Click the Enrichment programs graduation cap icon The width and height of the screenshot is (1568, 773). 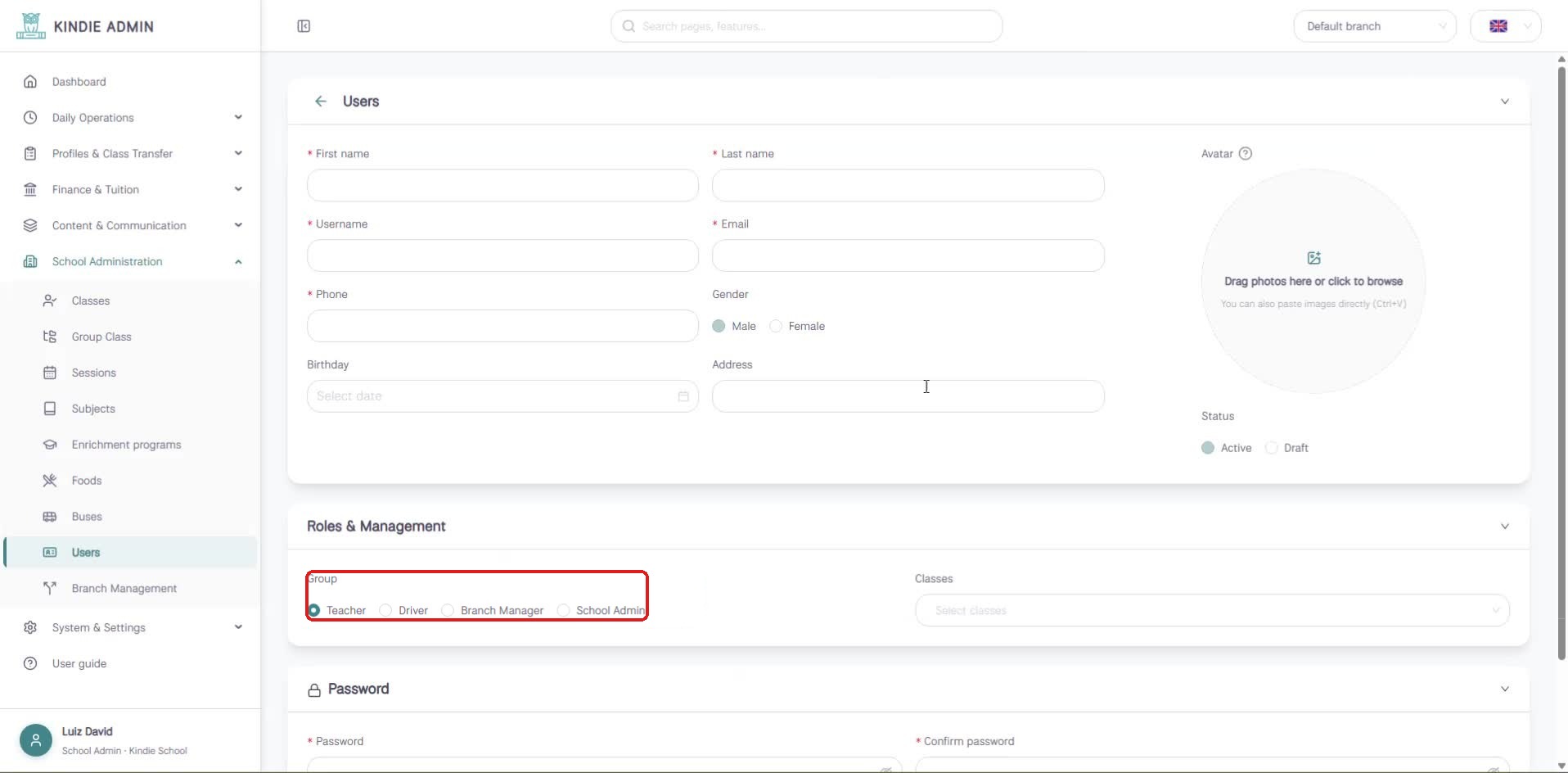tap(50, 445)
